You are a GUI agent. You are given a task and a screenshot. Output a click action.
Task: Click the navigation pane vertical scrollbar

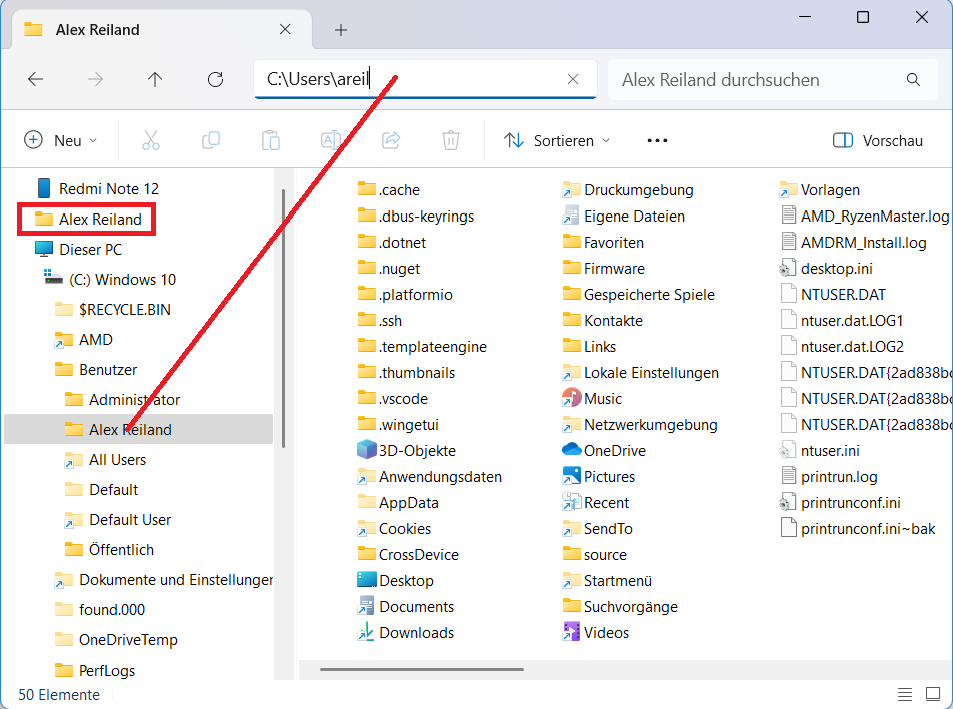tap(283, 318)
